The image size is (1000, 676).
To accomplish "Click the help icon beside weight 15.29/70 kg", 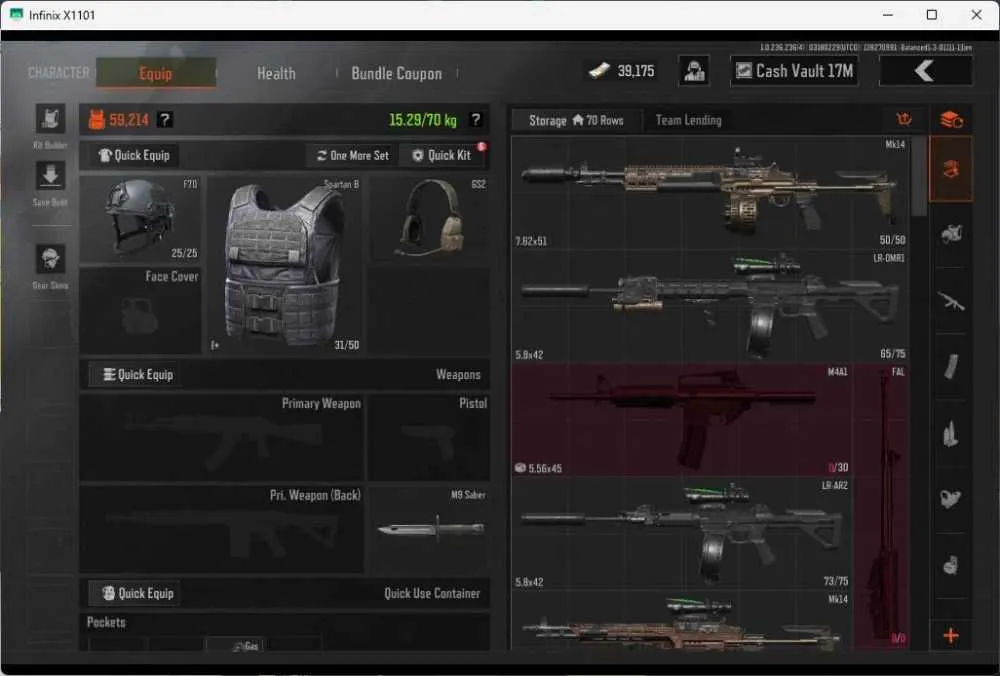I will (476, 119).
